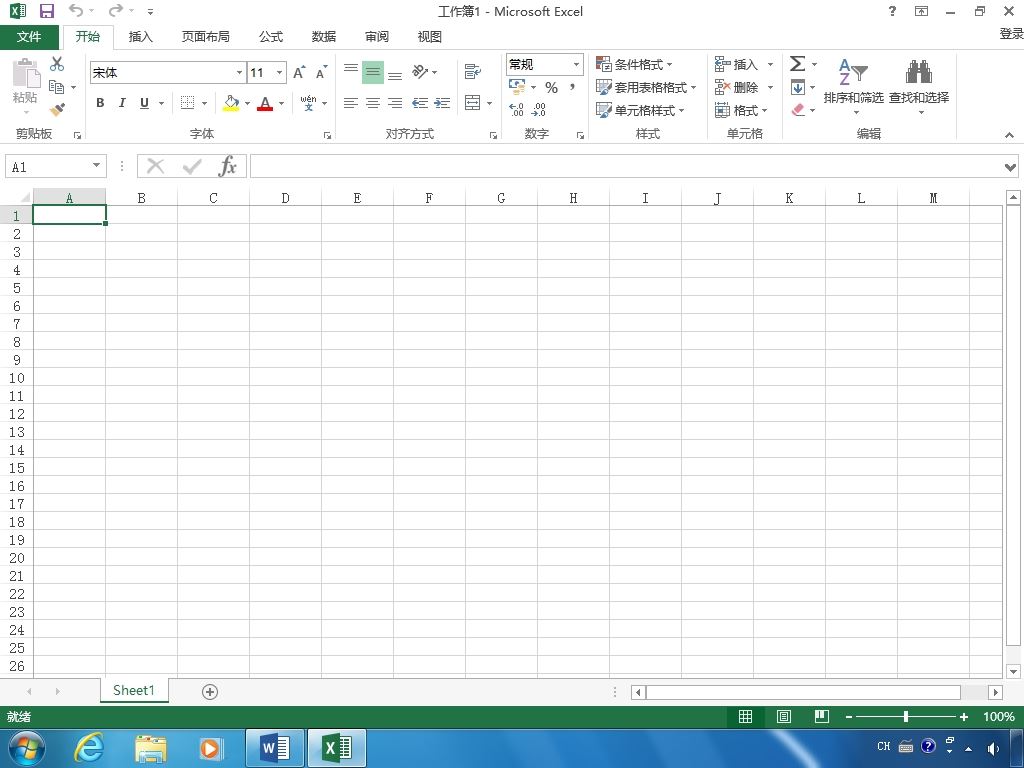Click the borders icon
The width and height of the screenshot is (1024, 768).
187,103
